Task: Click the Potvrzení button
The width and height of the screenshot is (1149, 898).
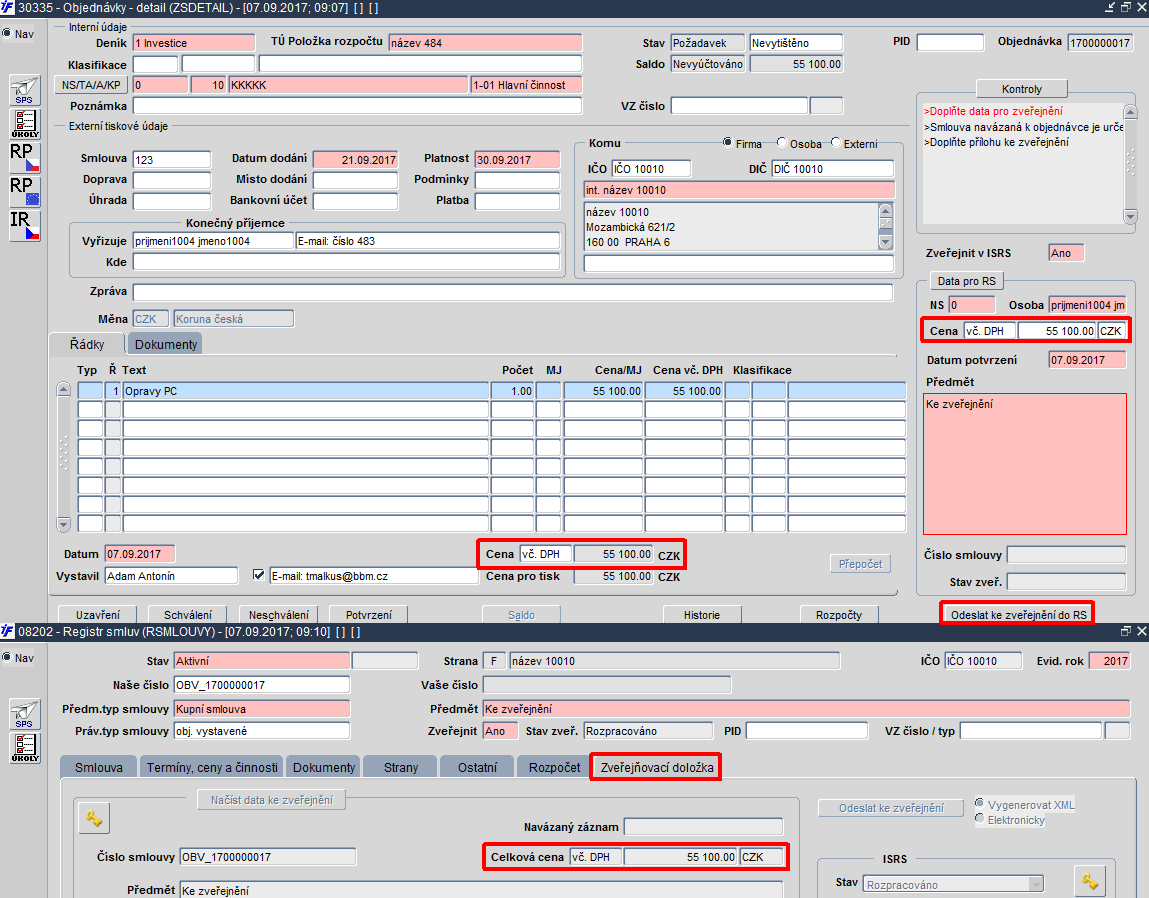Action: [369, 614]
